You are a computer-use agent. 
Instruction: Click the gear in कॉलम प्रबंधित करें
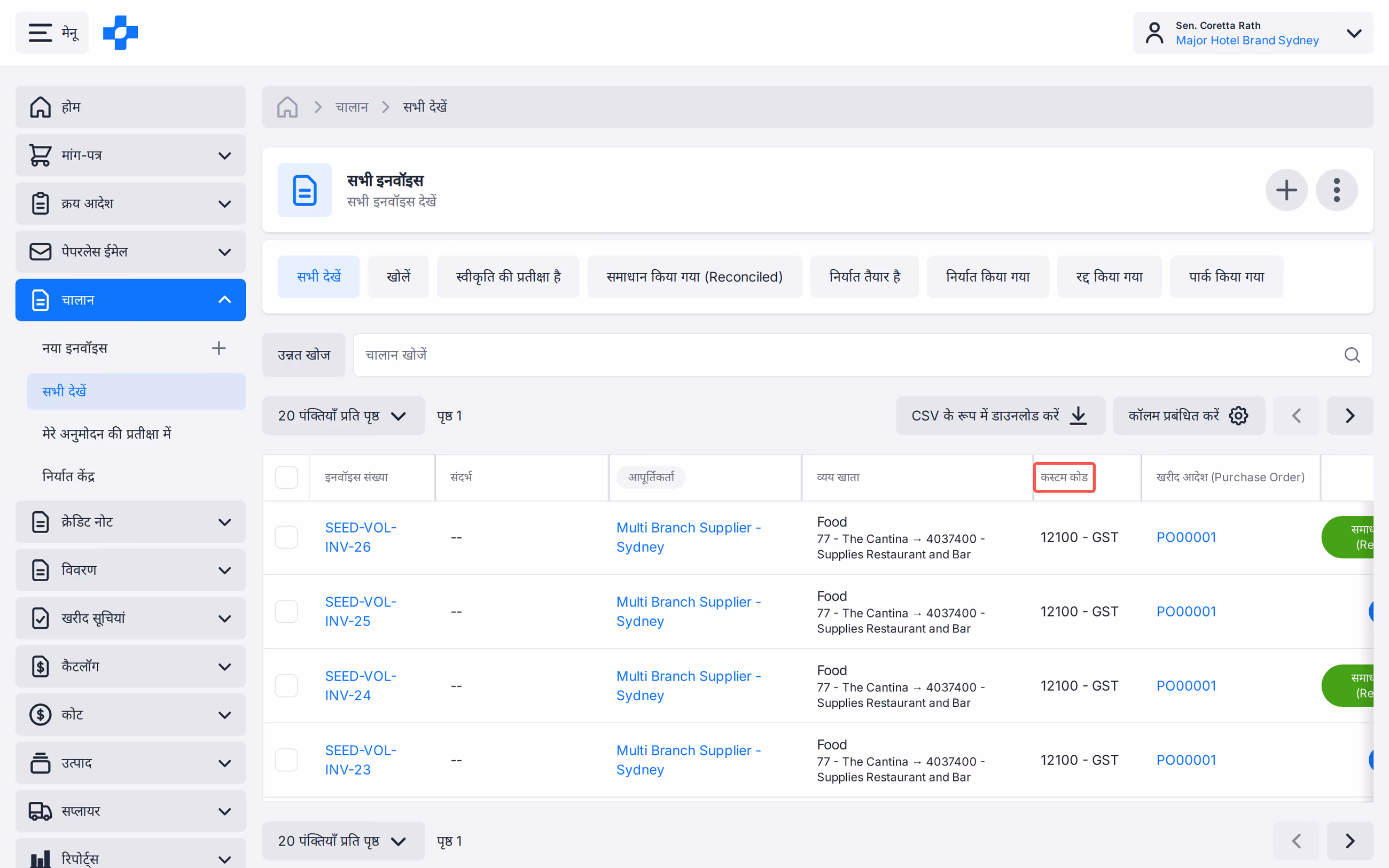coord(1239,416)
